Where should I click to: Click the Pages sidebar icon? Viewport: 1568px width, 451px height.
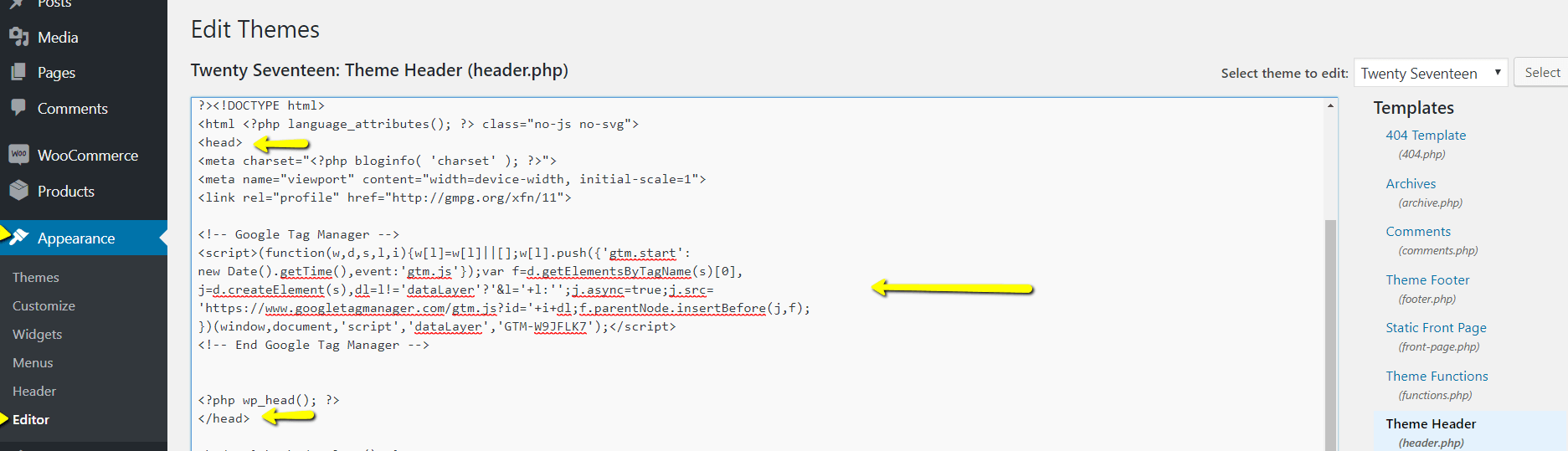18,73
